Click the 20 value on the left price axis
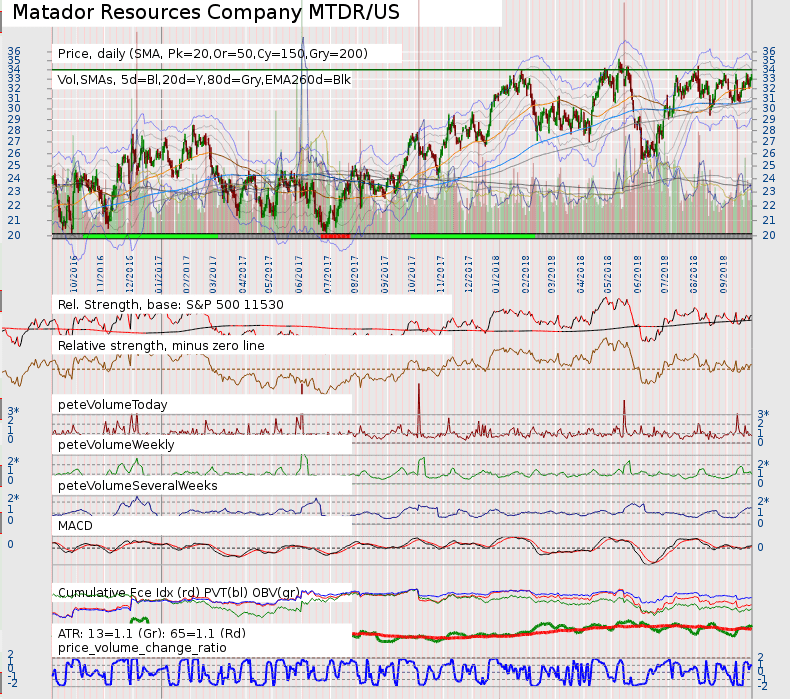This screenshot has width=790, height=699. pos(14,235)
